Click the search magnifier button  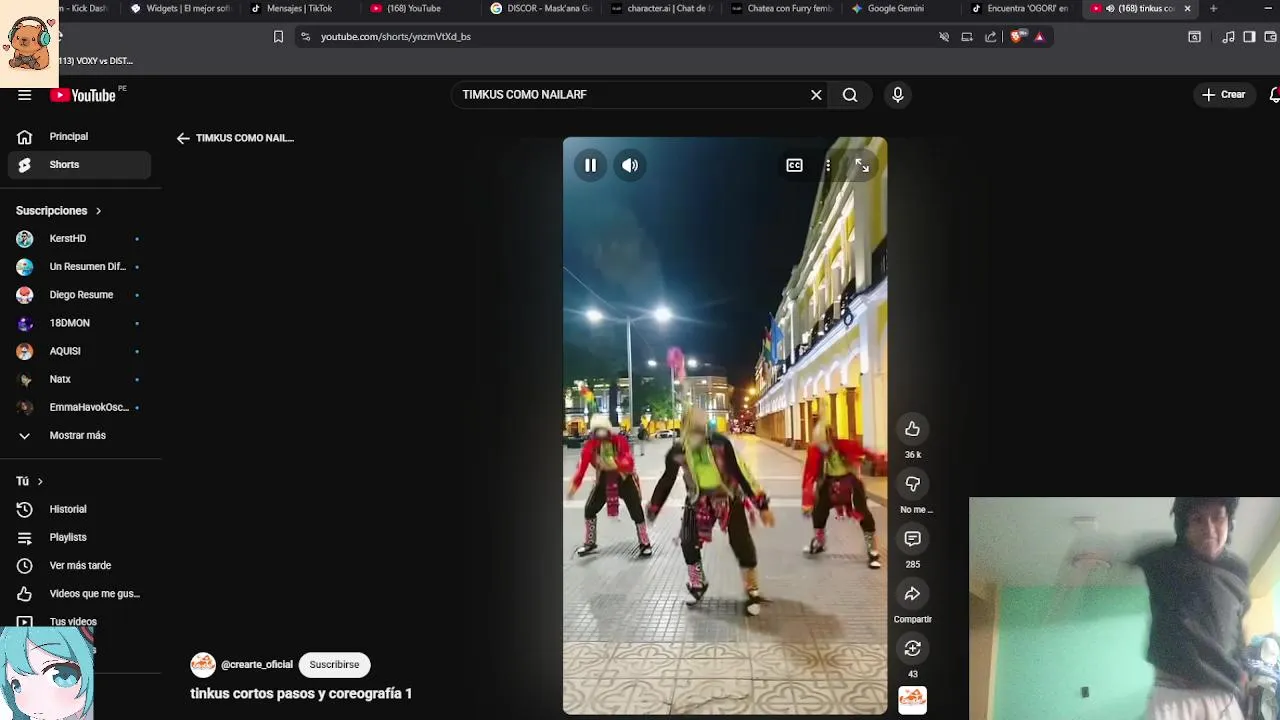click(850, 95)
